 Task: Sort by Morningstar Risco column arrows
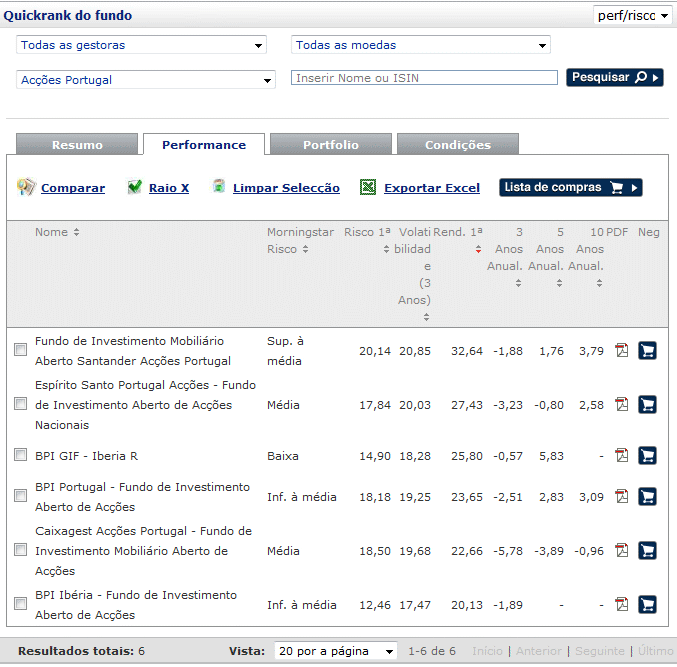coord(305,249)
